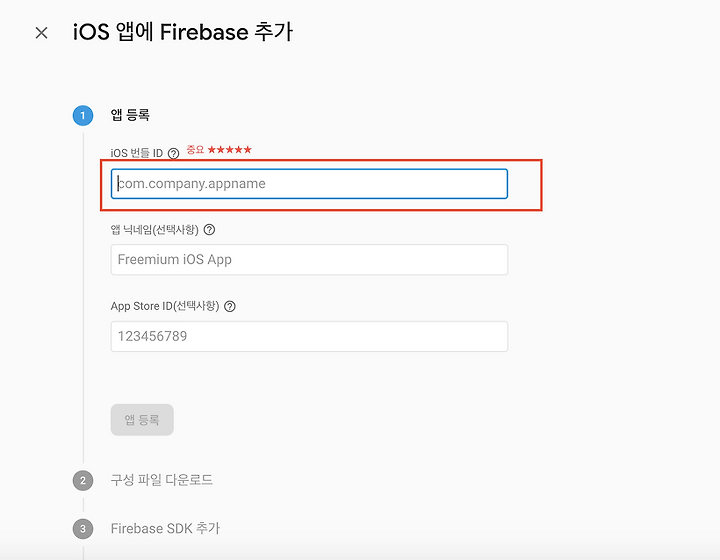Click the iOS 번들 ID label
Viewport: 720px width, 560px height.
[x=137, y=153]
